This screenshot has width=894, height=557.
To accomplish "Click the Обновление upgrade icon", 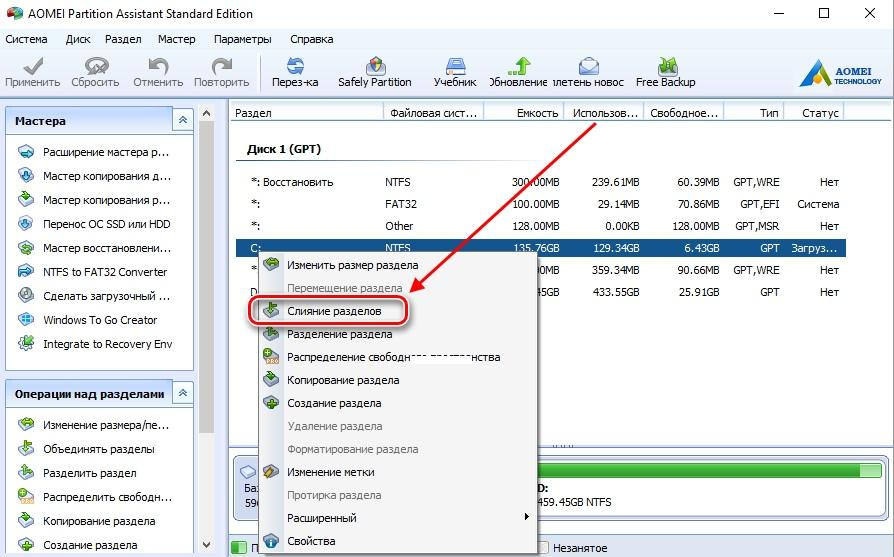I will click(x=519, y=66).
